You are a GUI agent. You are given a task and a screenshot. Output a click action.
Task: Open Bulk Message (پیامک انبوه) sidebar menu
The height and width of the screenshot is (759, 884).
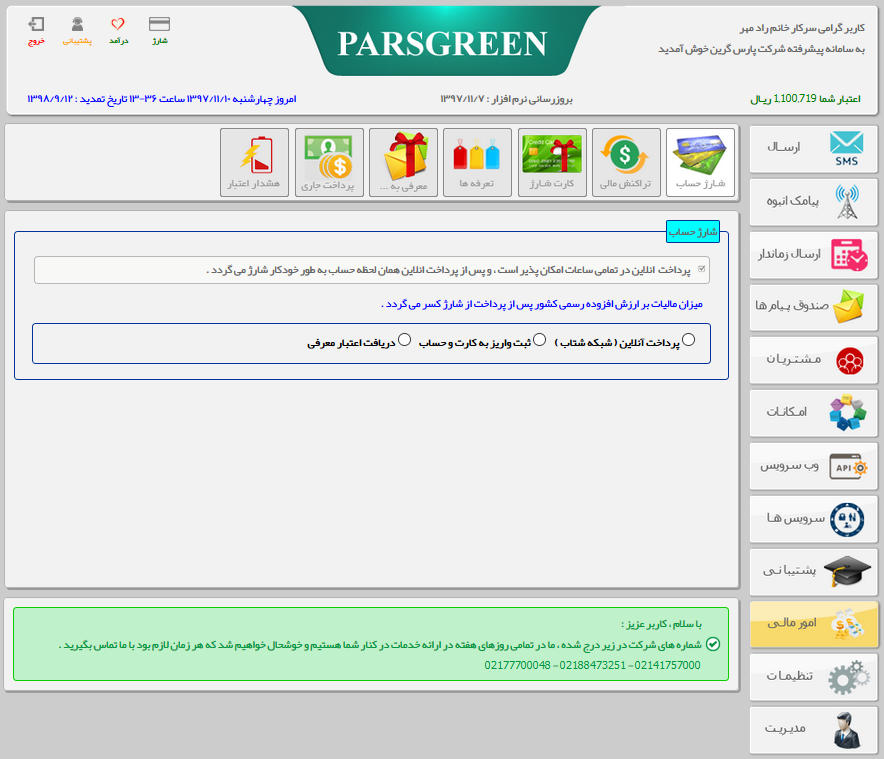[x=814, y=201]
